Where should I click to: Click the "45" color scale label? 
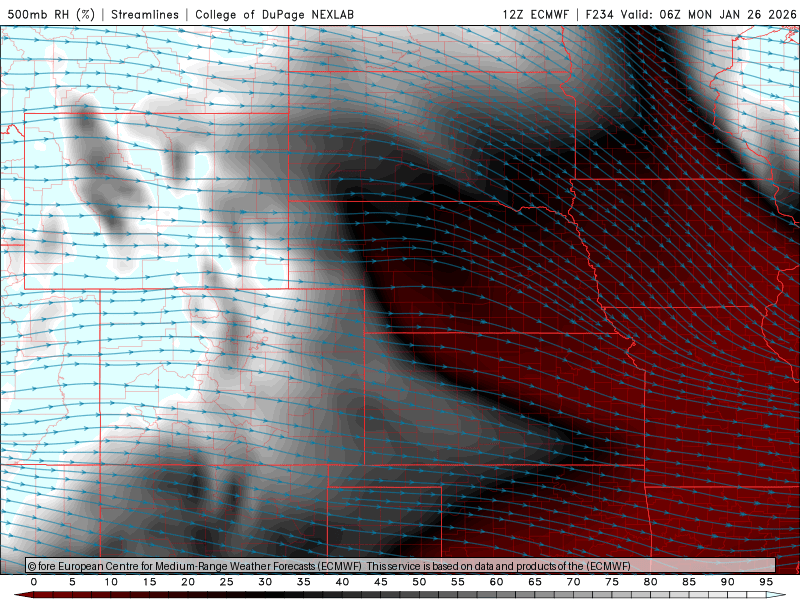381,582
